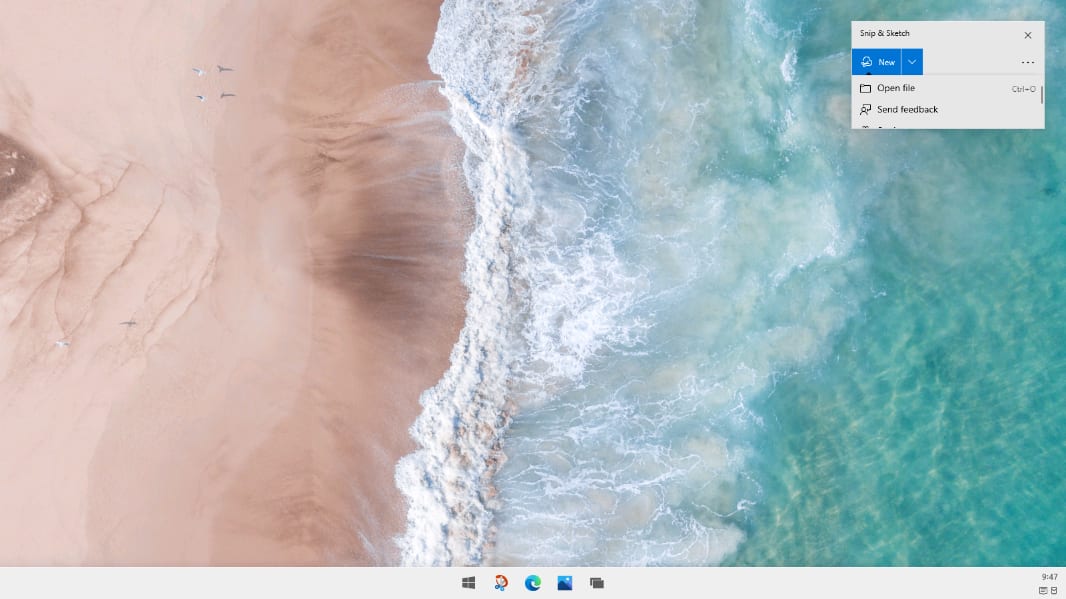
Task: Click the New snip button
Action: click(x=877, y=62)
